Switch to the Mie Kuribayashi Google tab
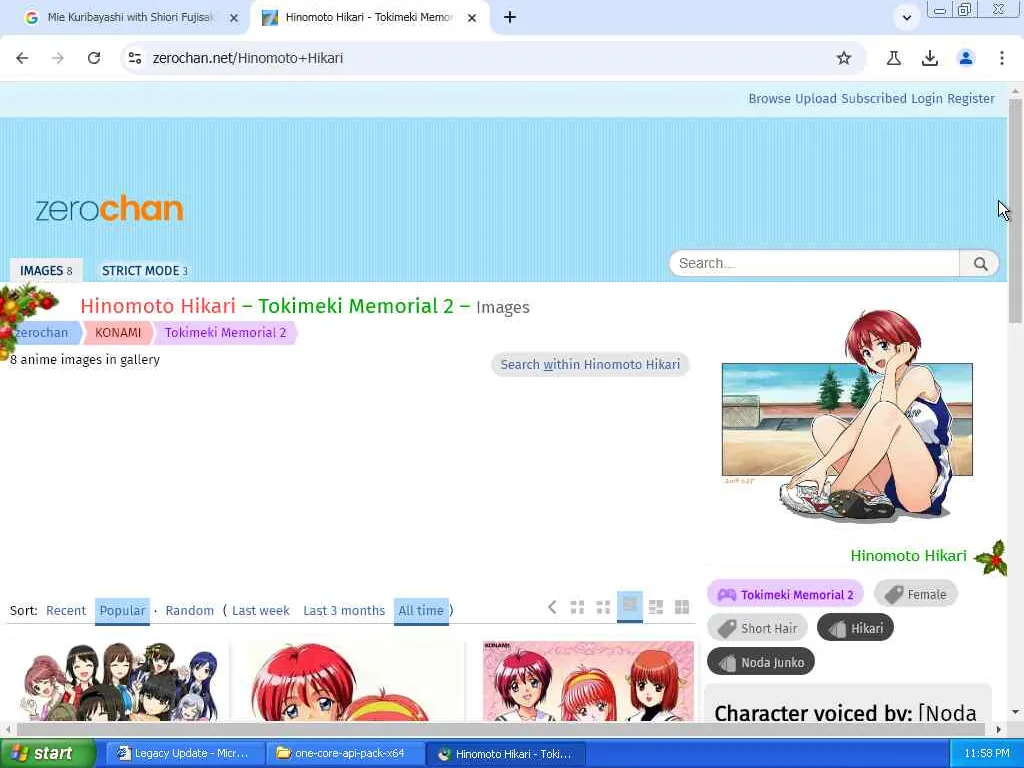 (x=129, y=18)
